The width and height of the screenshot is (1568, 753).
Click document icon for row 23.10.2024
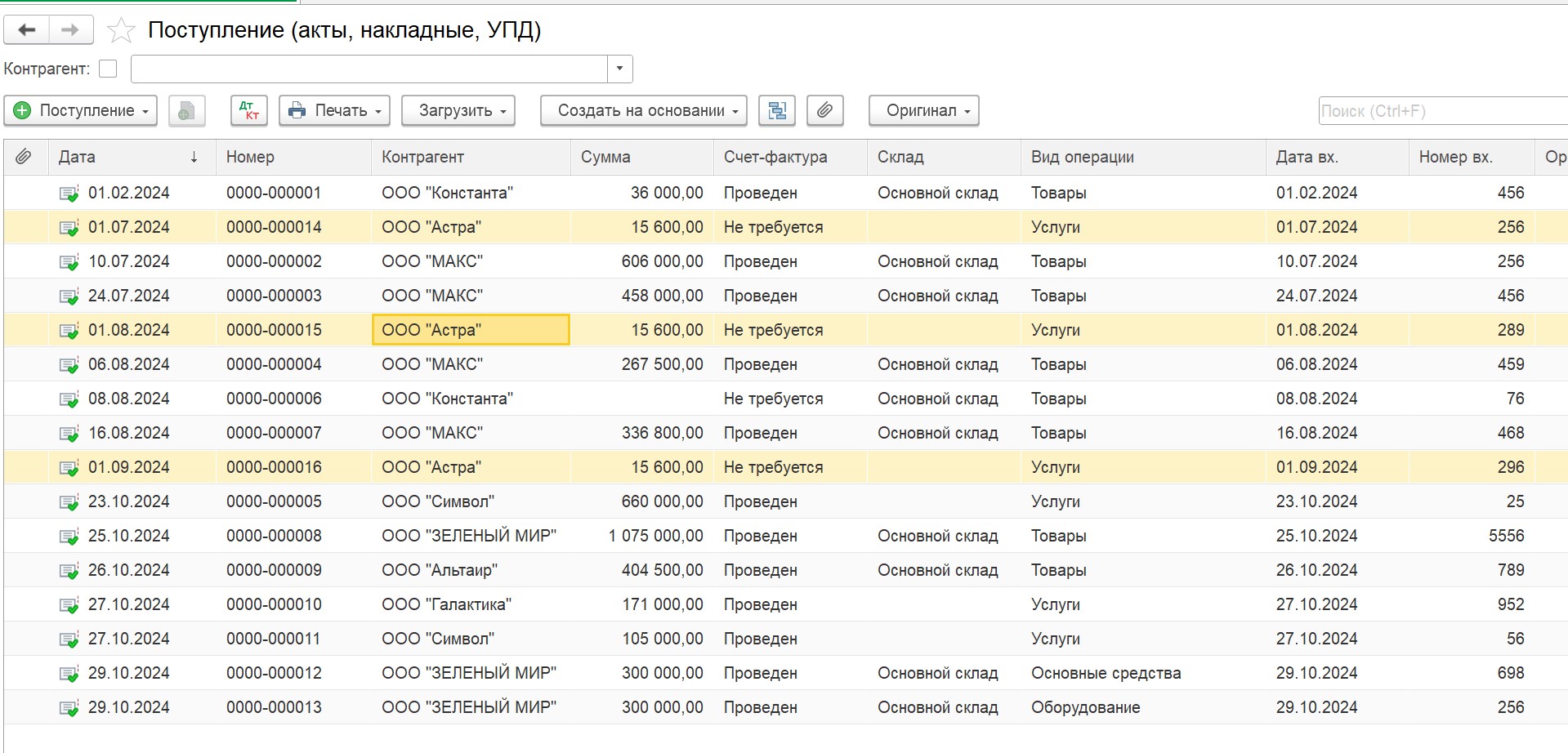pos(69,502)
